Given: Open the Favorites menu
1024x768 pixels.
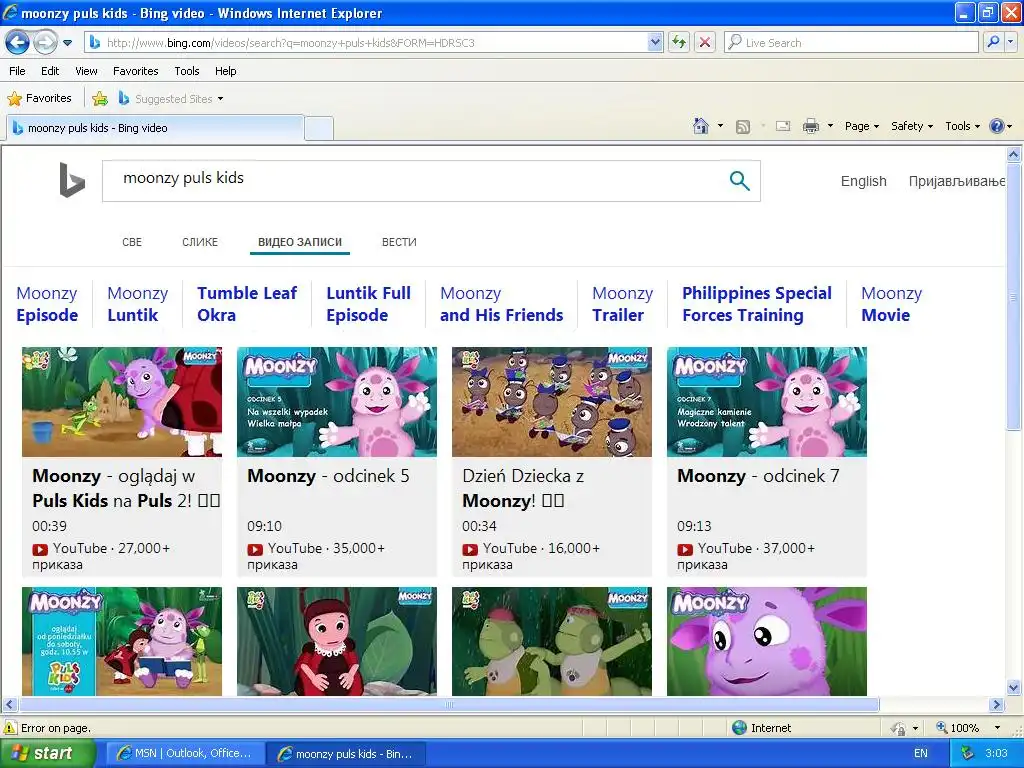Looking at the screenshot, I should click(x=135, y=71).
